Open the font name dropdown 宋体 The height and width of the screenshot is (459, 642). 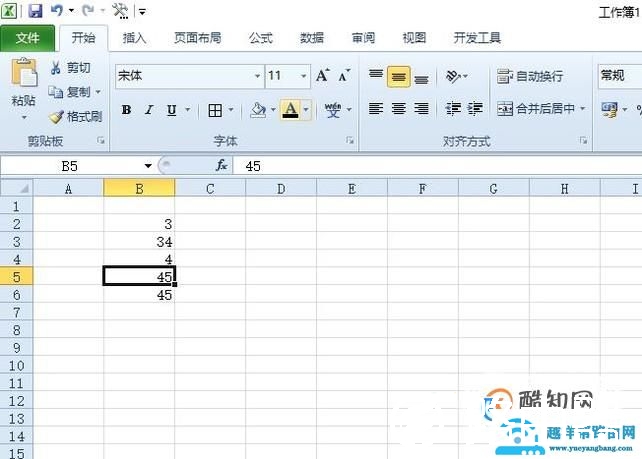(x=258, y=76)
